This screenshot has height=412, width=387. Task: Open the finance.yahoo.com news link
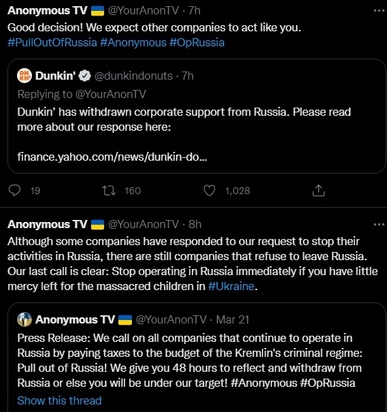point(112,157)
